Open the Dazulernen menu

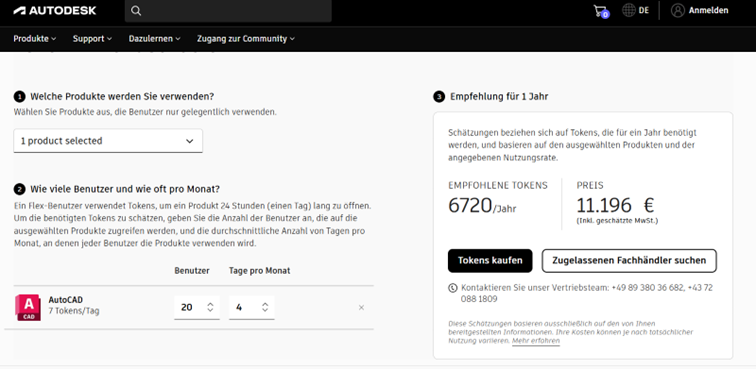(x=154, y=39)
